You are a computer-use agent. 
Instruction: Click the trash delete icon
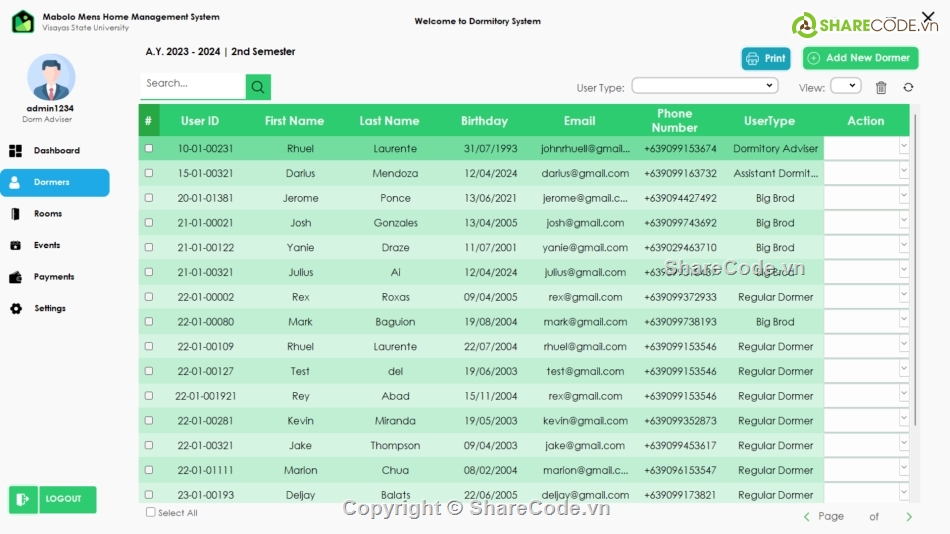point(881,87)
